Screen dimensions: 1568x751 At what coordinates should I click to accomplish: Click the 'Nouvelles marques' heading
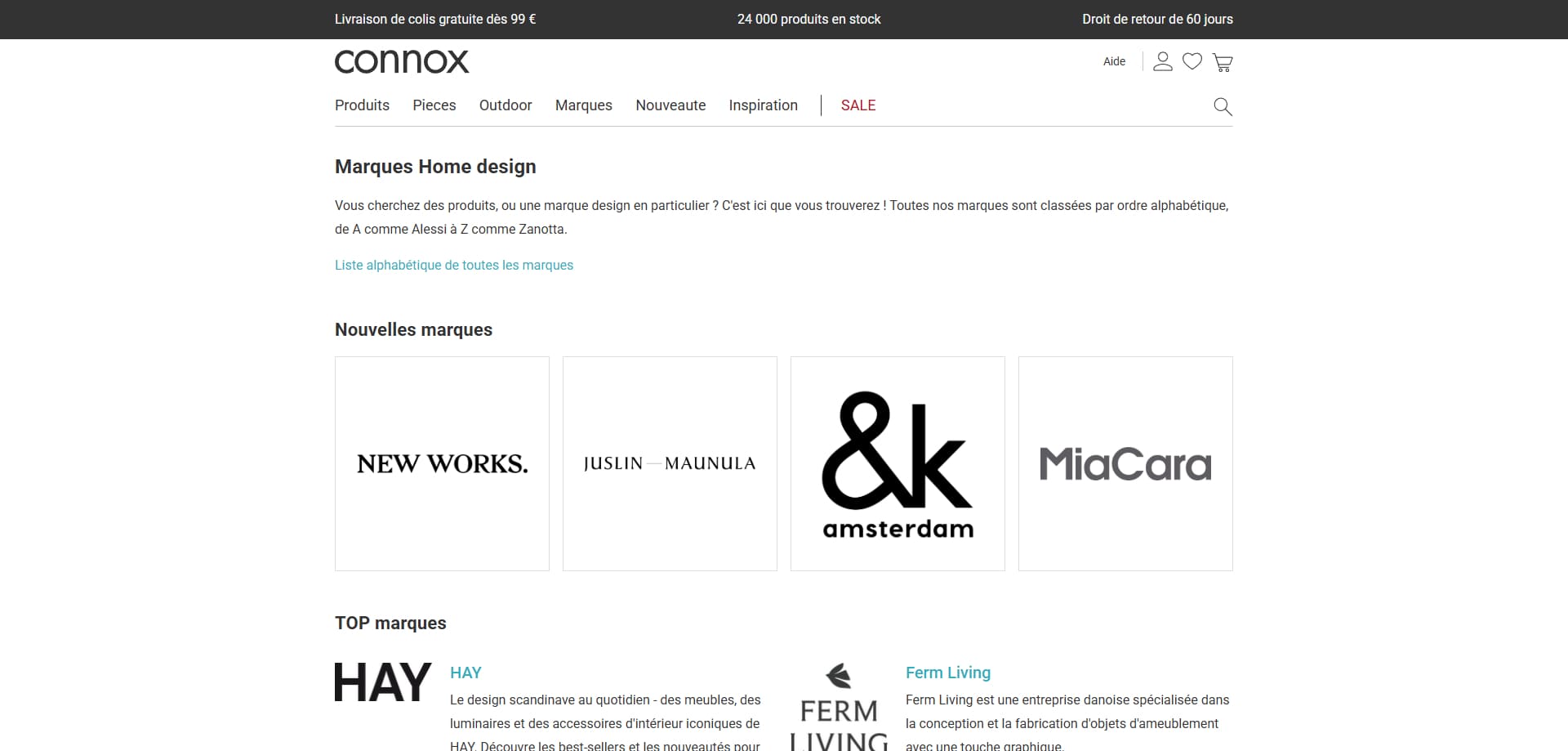pyautogui.click(x=413, y=329)
